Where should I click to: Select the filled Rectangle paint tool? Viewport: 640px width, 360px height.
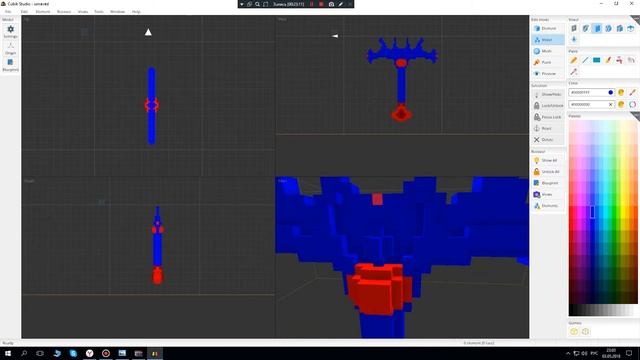597,60
